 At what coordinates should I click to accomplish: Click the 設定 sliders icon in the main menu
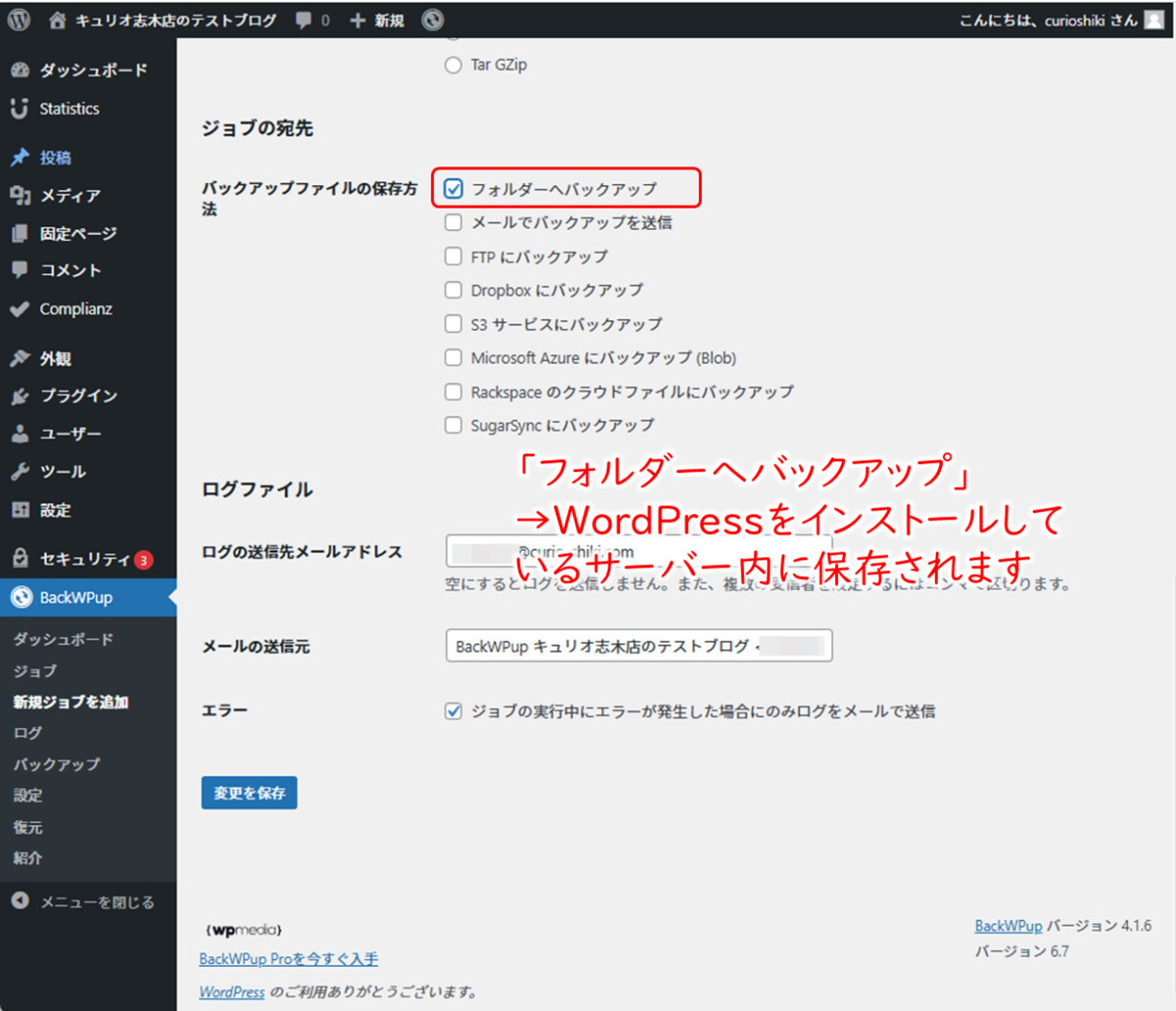point(20,509)
